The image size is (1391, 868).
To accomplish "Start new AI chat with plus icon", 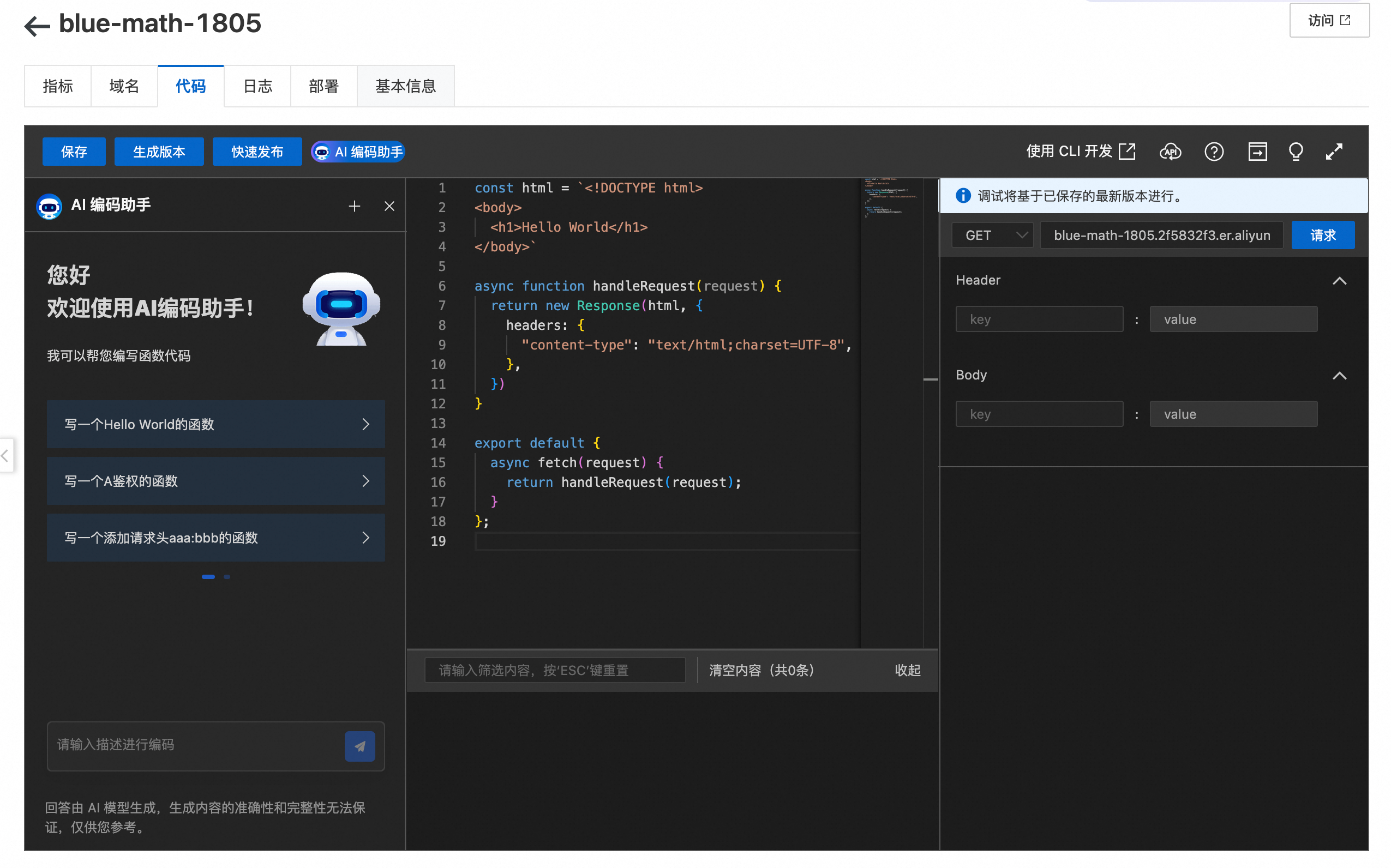I will [355, 206].
